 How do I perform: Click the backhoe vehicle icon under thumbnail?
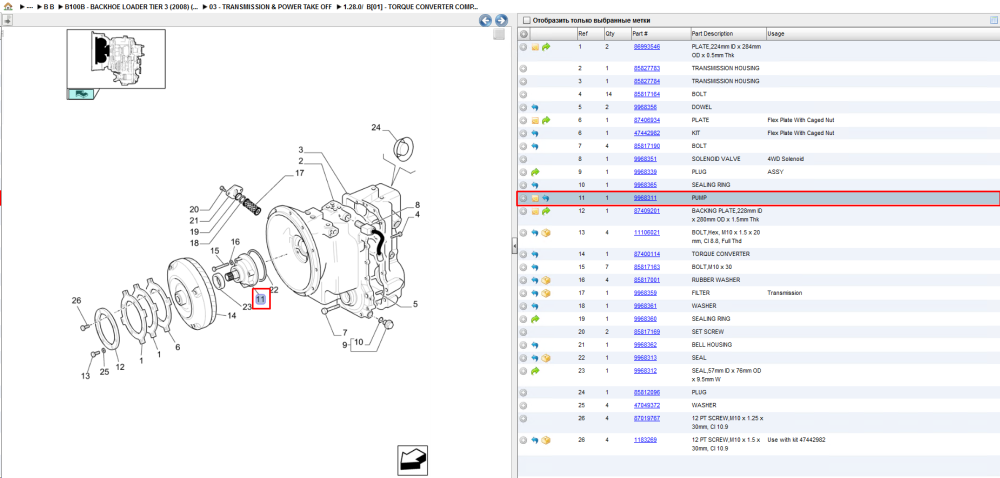(81, 94)
